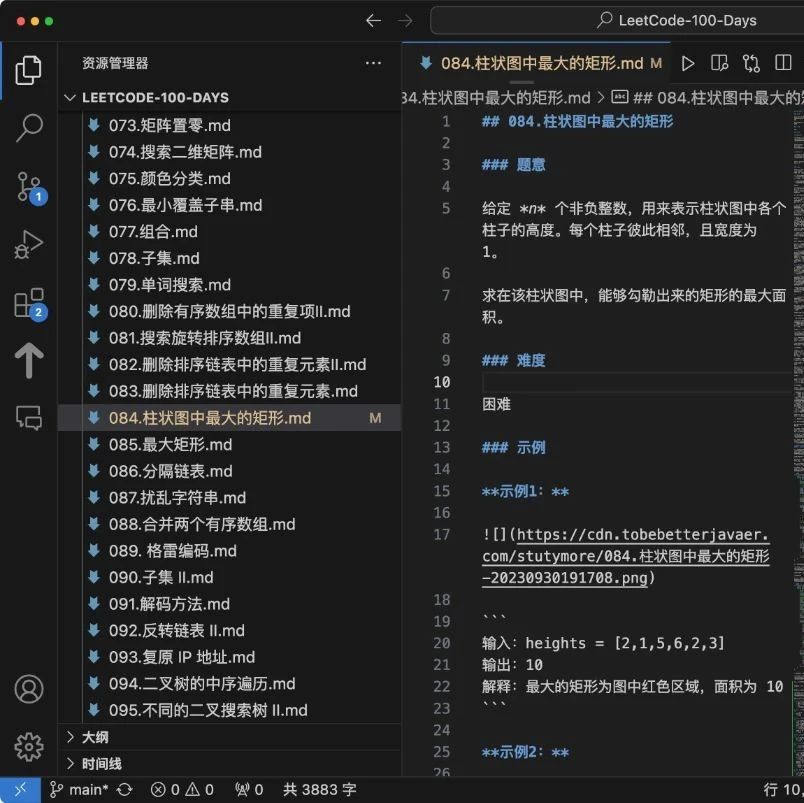
Task: Click the synchronize changes icon
Action: (x=125, y=790)
